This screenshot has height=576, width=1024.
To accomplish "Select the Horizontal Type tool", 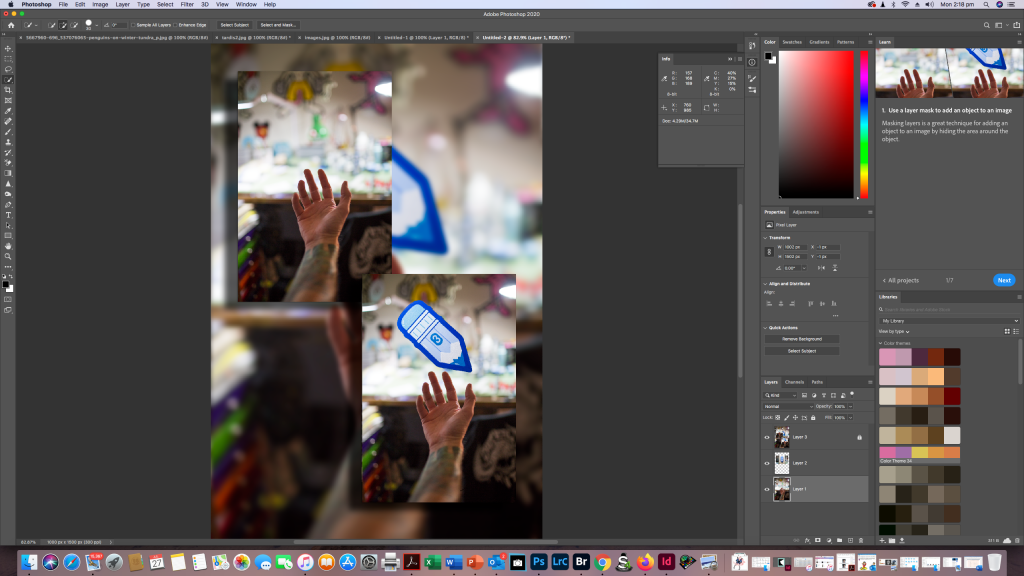I will tap(8, 214).
